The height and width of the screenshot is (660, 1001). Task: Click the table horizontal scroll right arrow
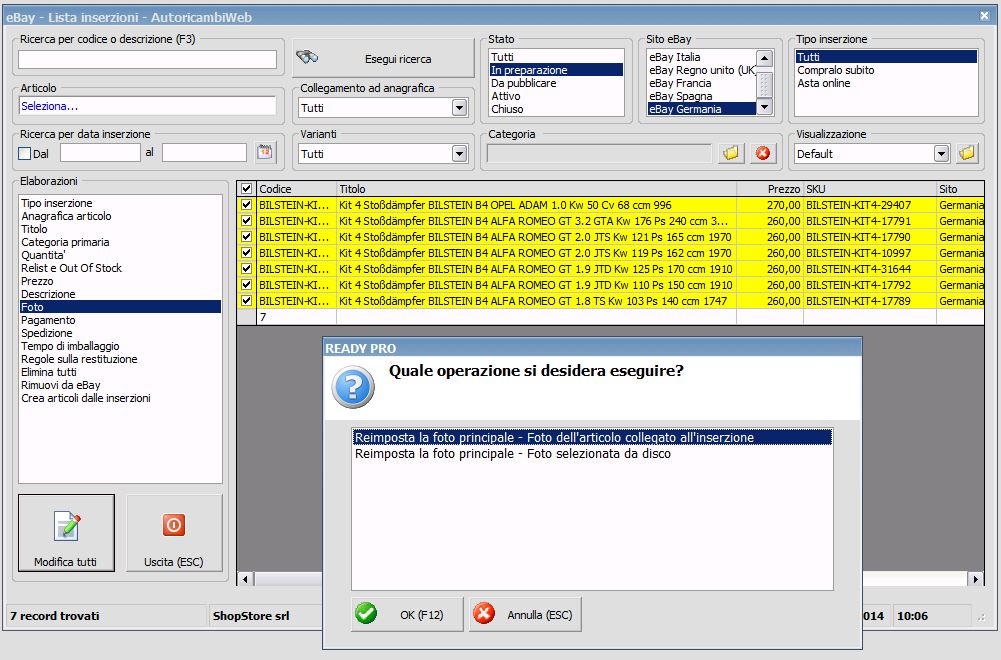point(975,579)
